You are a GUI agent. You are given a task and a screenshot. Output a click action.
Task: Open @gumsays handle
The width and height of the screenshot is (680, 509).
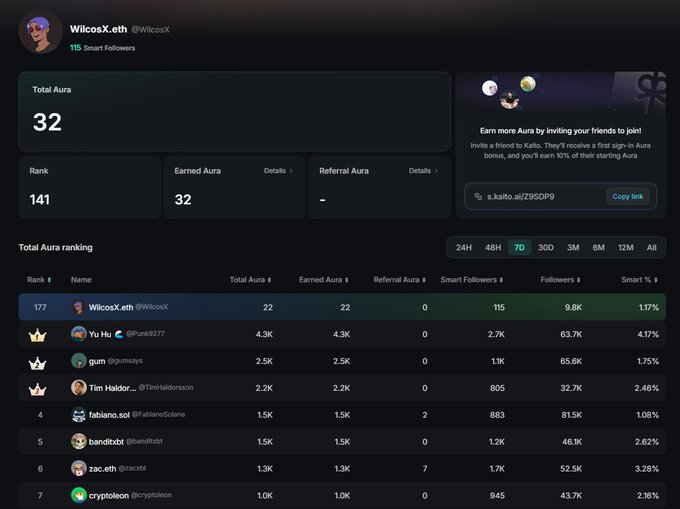(x=125, y=361)
